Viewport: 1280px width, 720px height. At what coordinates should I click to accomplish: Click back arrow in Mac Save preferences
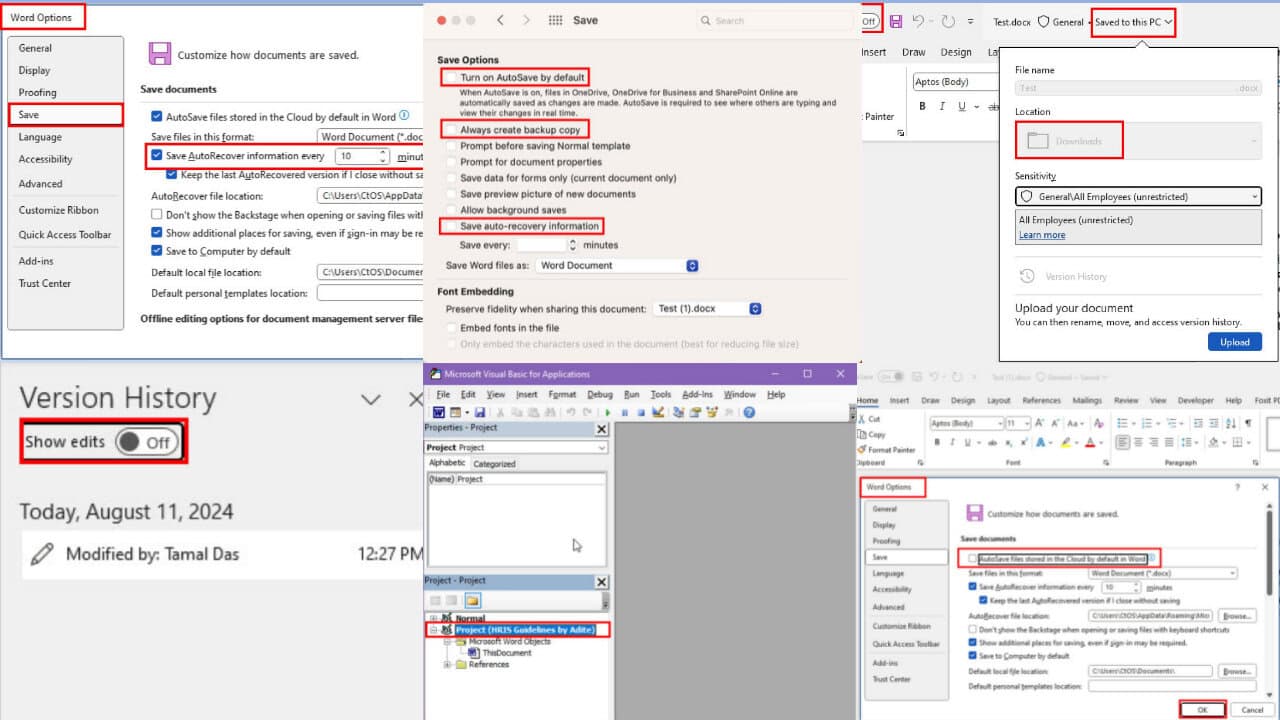[x=500, y=20]
